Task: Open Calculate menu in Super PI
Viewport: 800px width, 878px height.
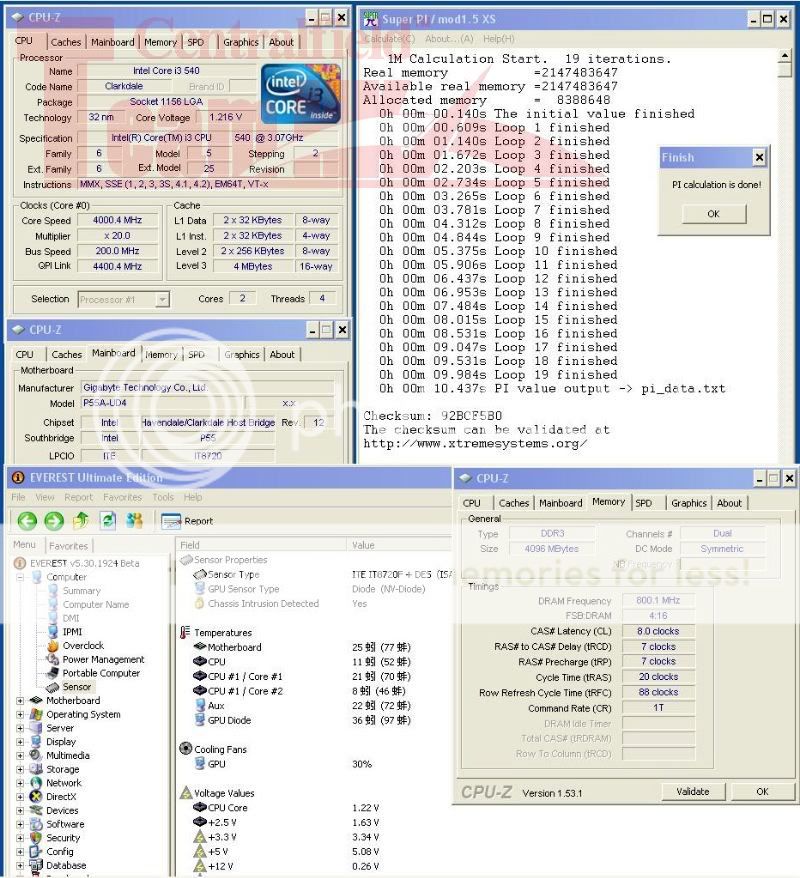Action: pyautogui.click(x=390, y=39)
